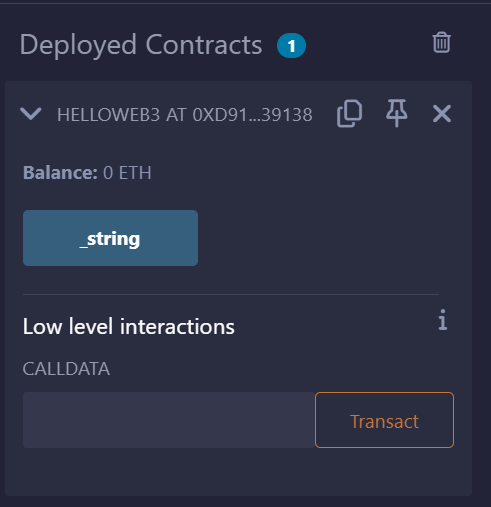This screenshot has width=491, height=507.
Task: Open low level interactions info icon
Action: coord(442,320)
